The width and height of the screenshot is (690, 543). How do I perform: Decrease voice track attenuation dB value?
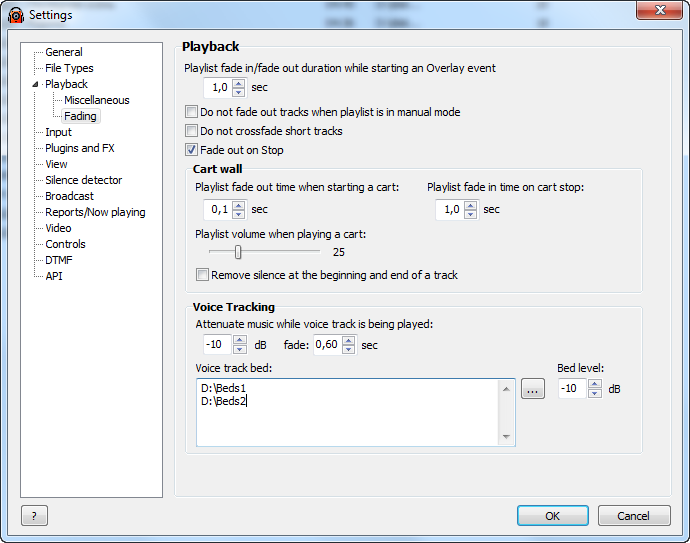[239, 349]
